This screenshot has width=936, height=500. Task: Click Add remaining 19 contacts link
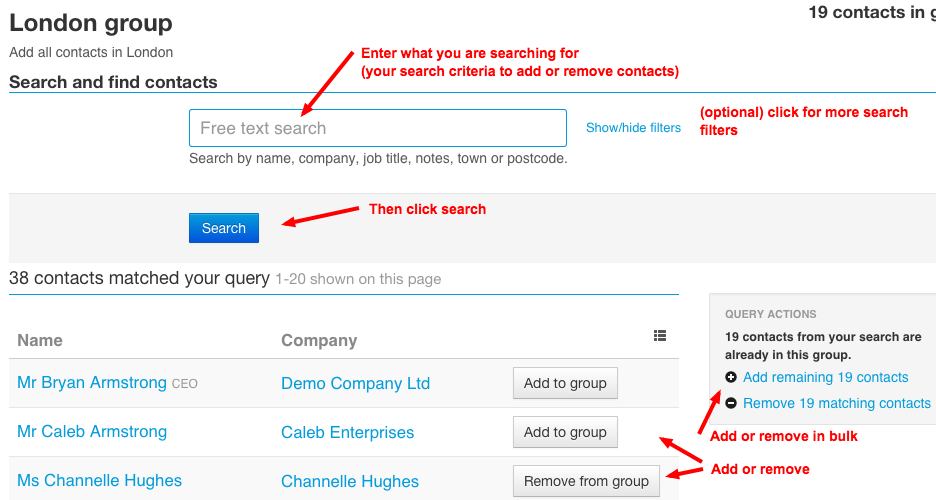tap(825, 377)
